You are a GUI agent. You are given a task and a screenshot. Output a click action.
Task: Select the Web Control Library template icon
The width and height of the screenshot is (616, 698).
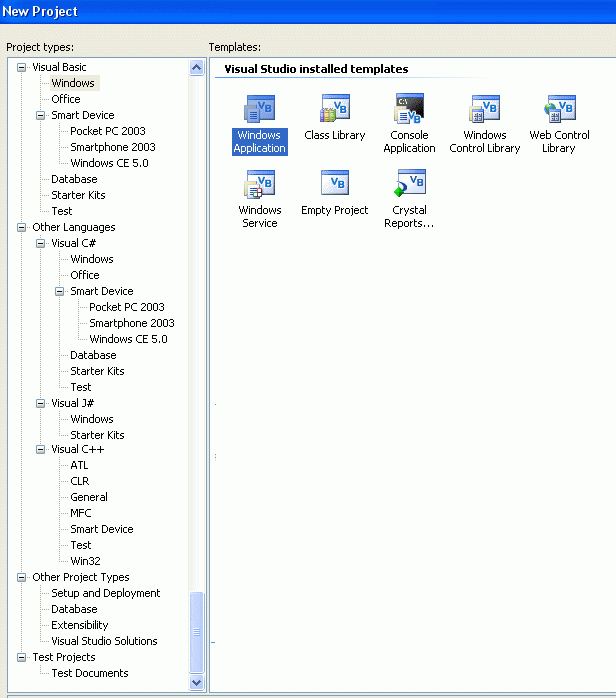[559, 109]
